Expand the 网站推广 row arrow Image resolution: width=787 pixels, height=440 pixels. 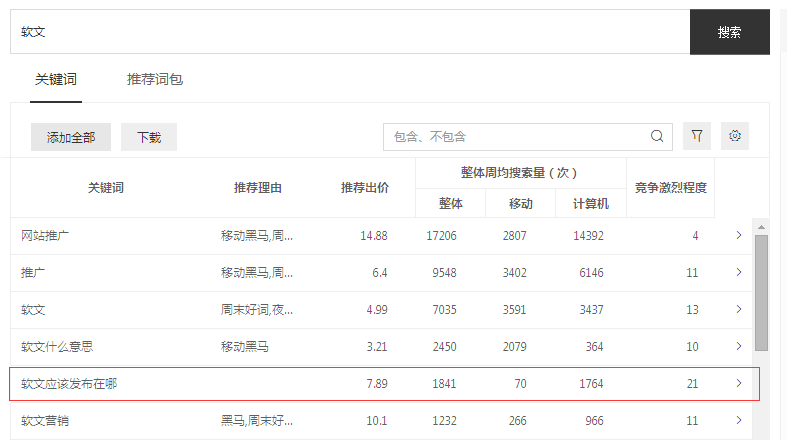738,236
